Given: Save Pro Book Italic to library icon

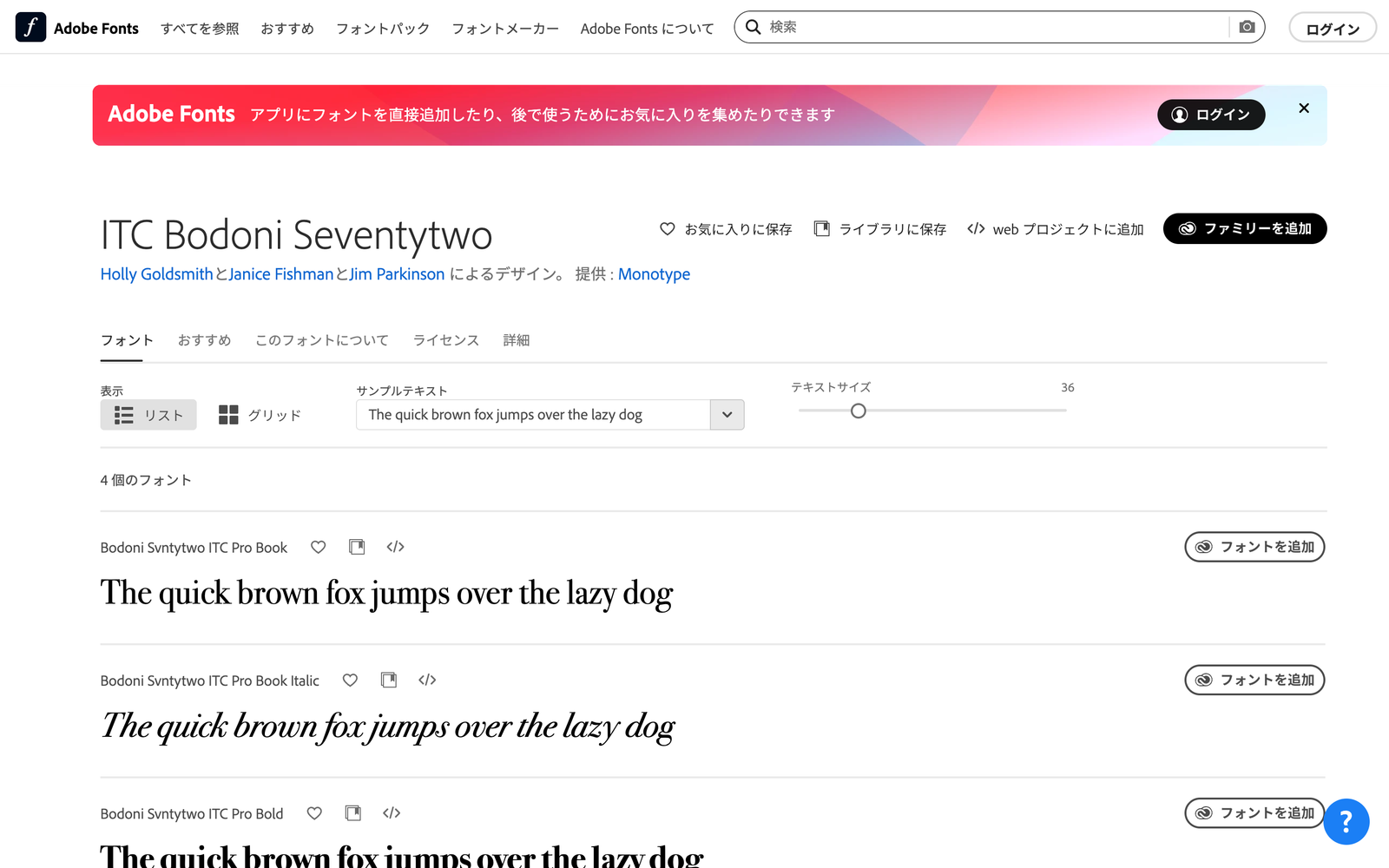Looking at the screenshot, I should 389,680.
